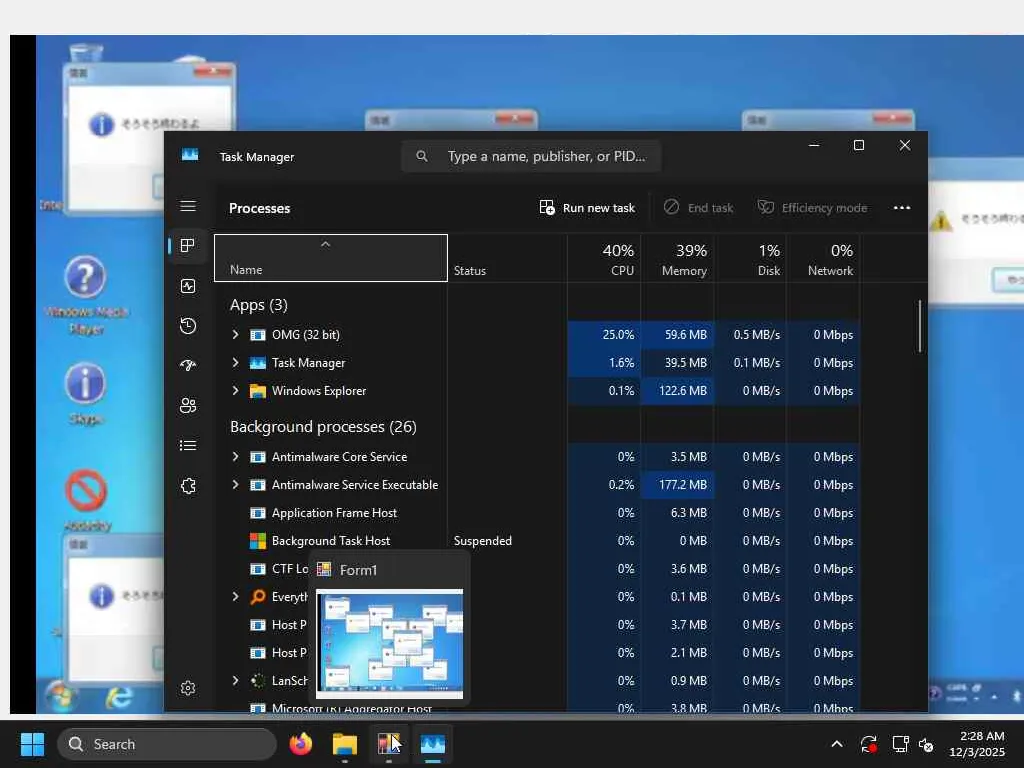This screenshot has height=768, width=1024.
Task: Sort by the Memory column header
Action: pos(677,258)
